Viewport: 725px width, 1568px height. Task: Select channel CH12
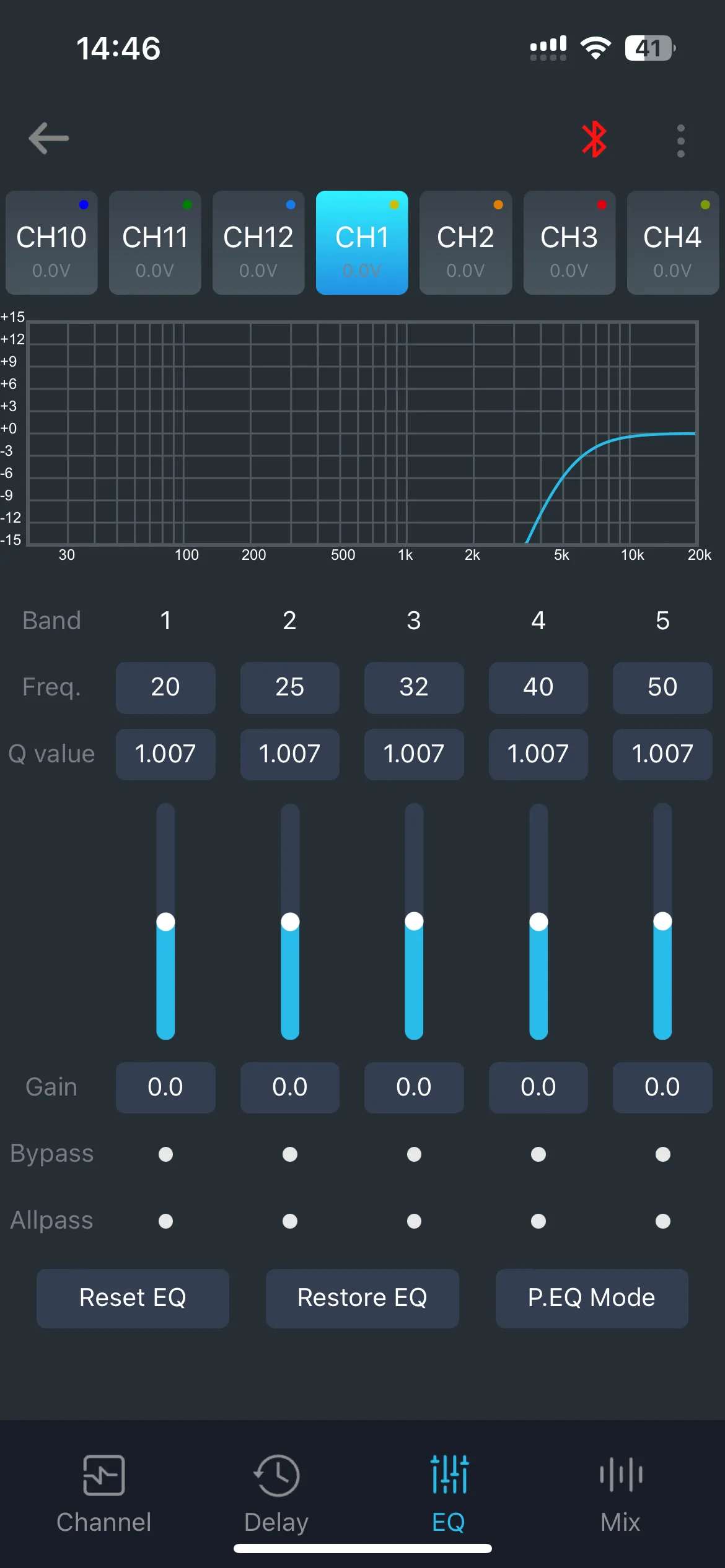click(x=258, y=243)
